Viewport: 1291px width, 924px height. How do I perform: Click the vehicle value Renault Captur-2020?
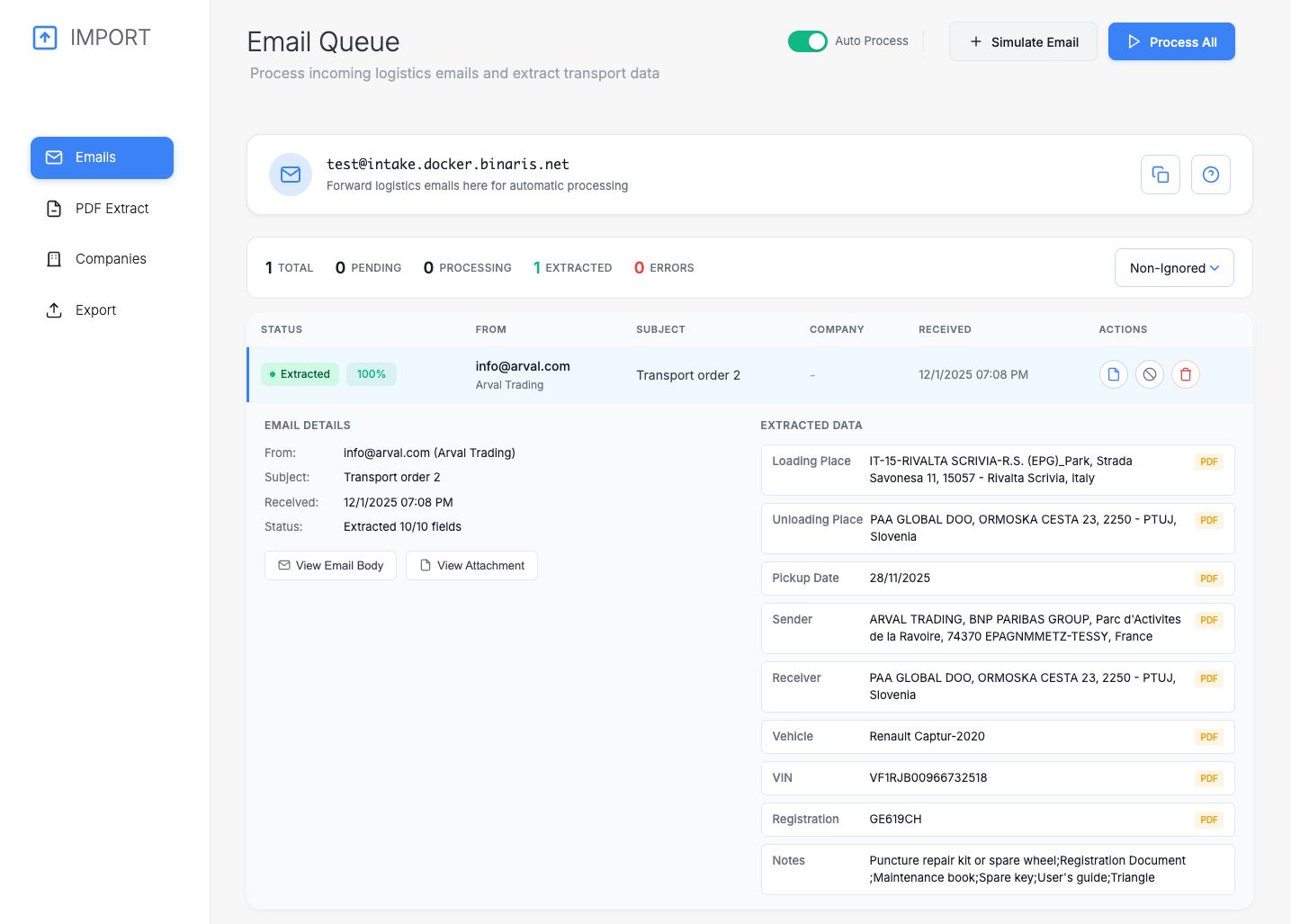click(928, 737)
